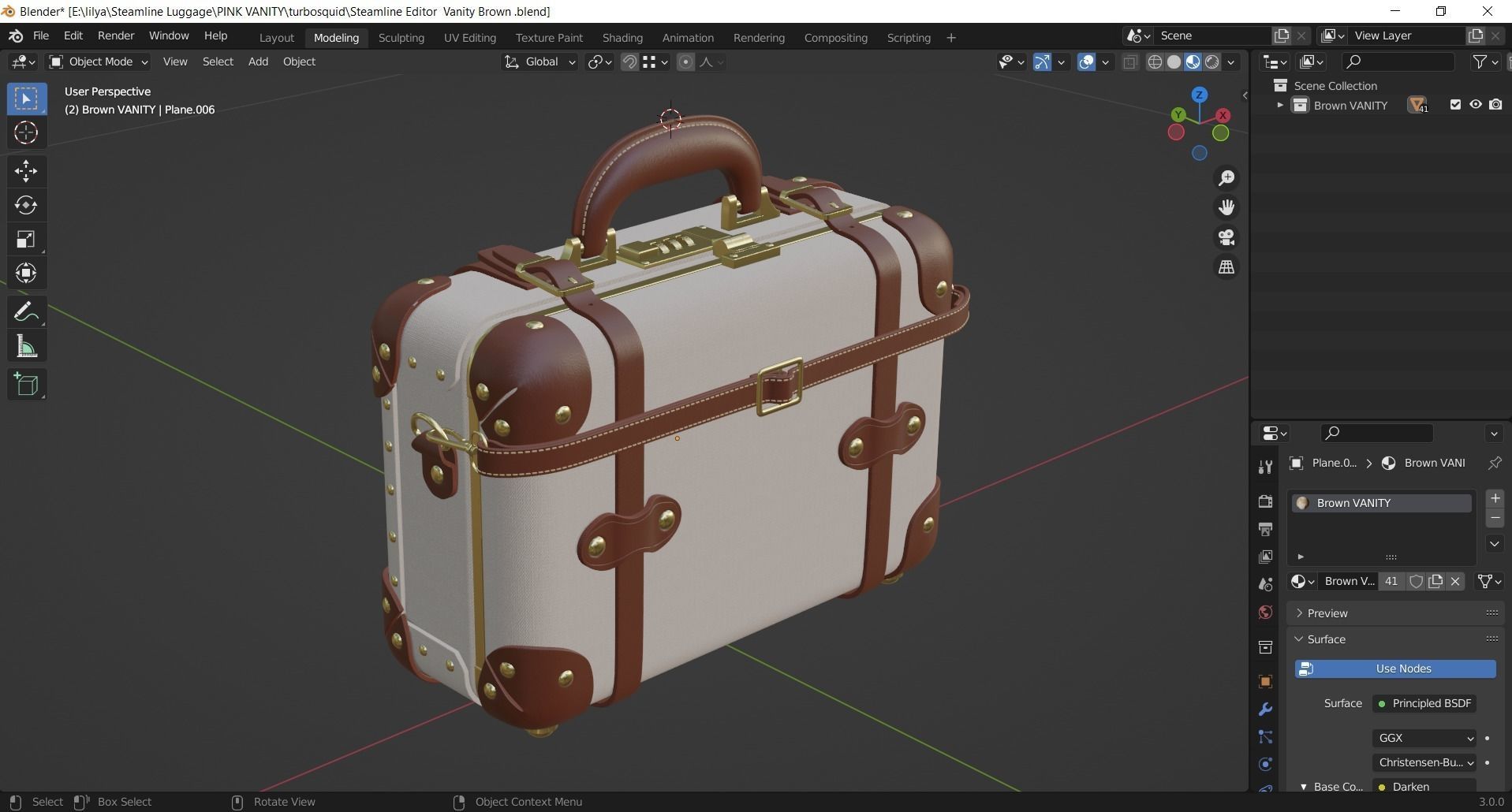The width and height of the screenshot is (1512, 812).
Task: Open the Edit menu
Action: (73, 36)
